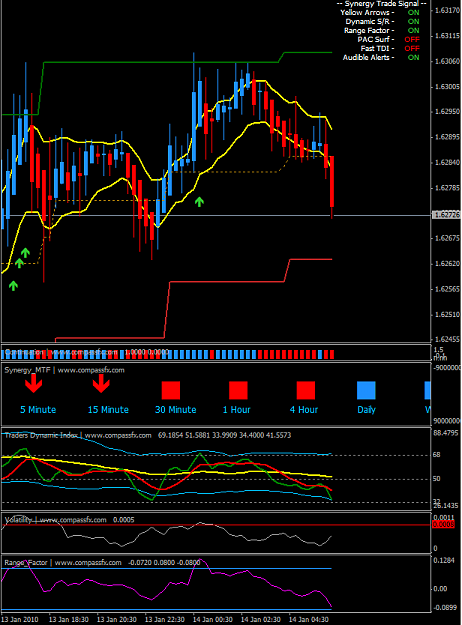
Task: Click the ON status beside Dynamic S/R
Action: click(413, 22)
